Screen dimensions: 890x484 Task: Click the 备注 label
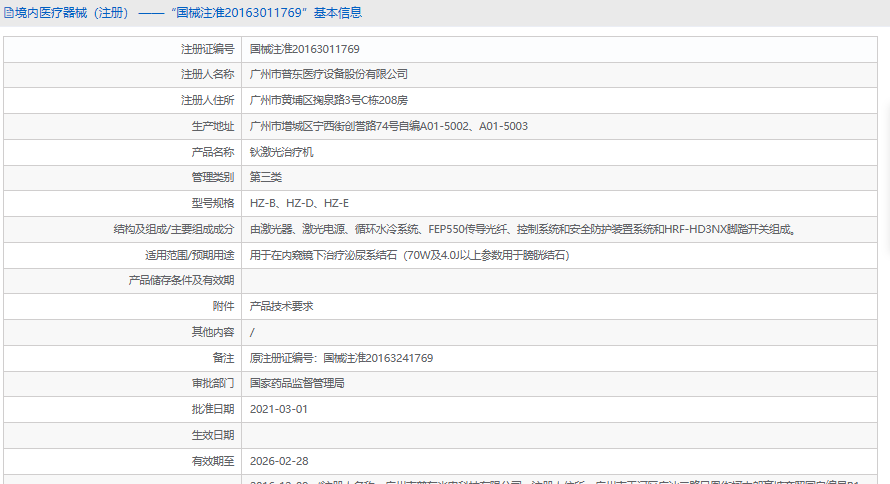223,358
